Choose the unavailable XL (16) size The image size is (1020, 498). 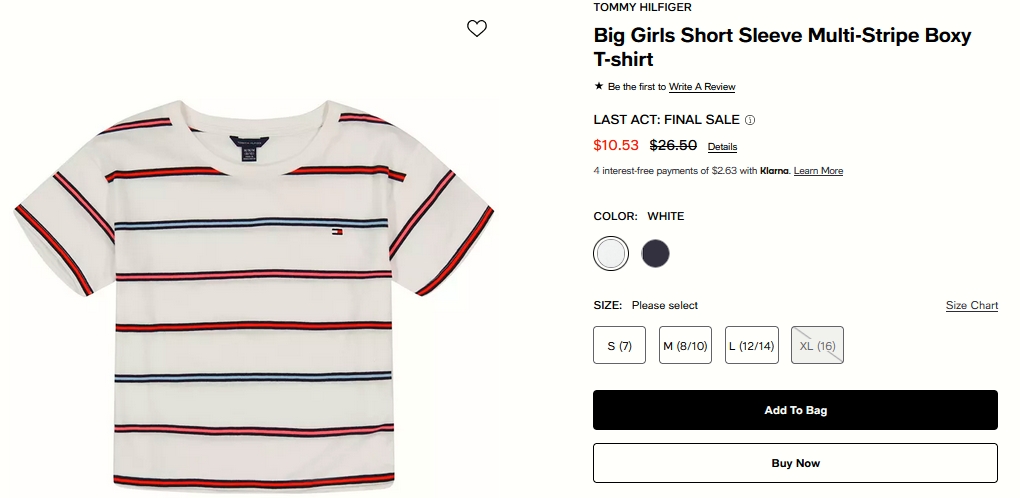pos(817,346)
